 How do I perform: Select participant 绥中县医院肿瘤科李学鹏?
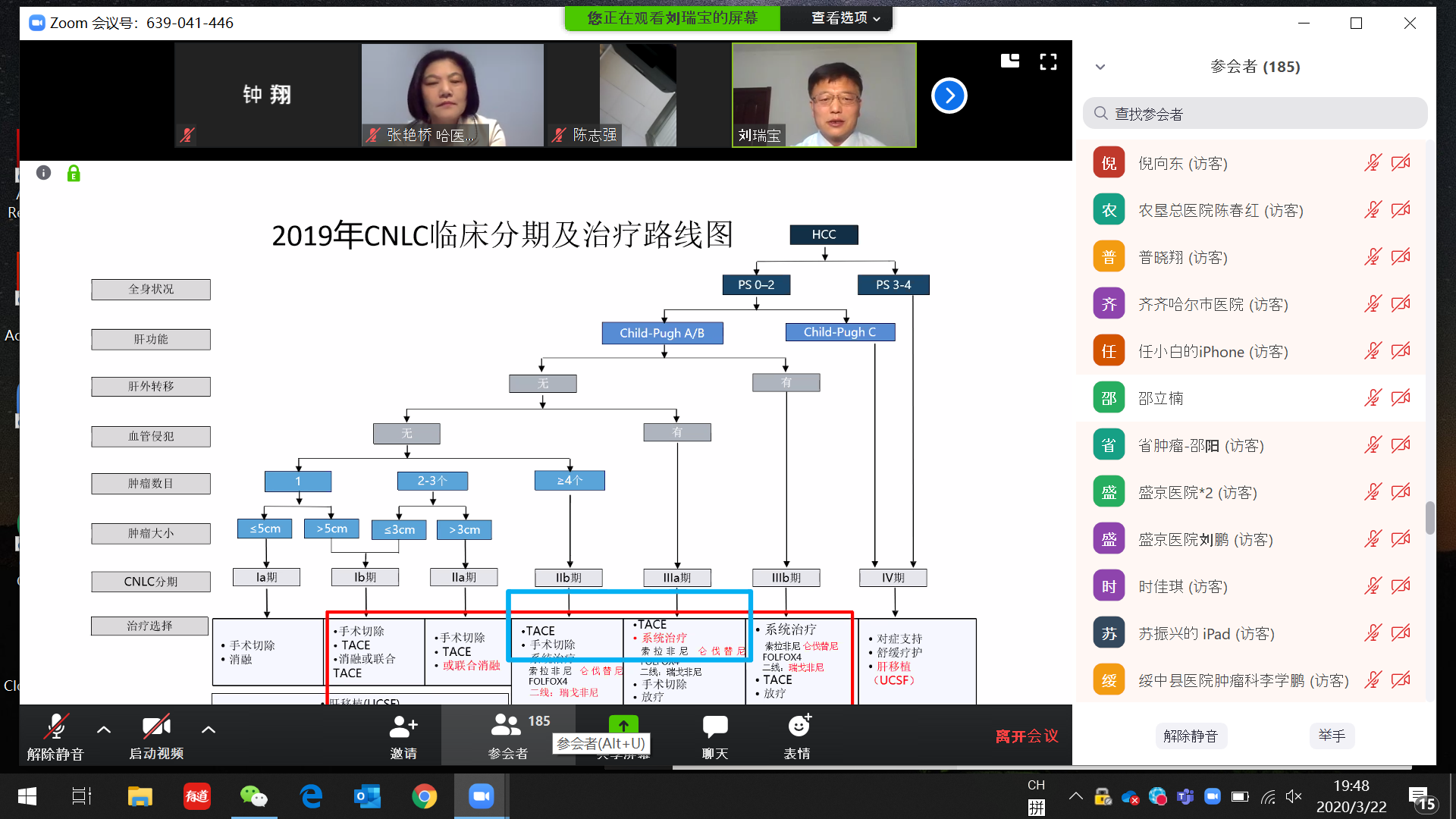click(x=1250, y=680)
